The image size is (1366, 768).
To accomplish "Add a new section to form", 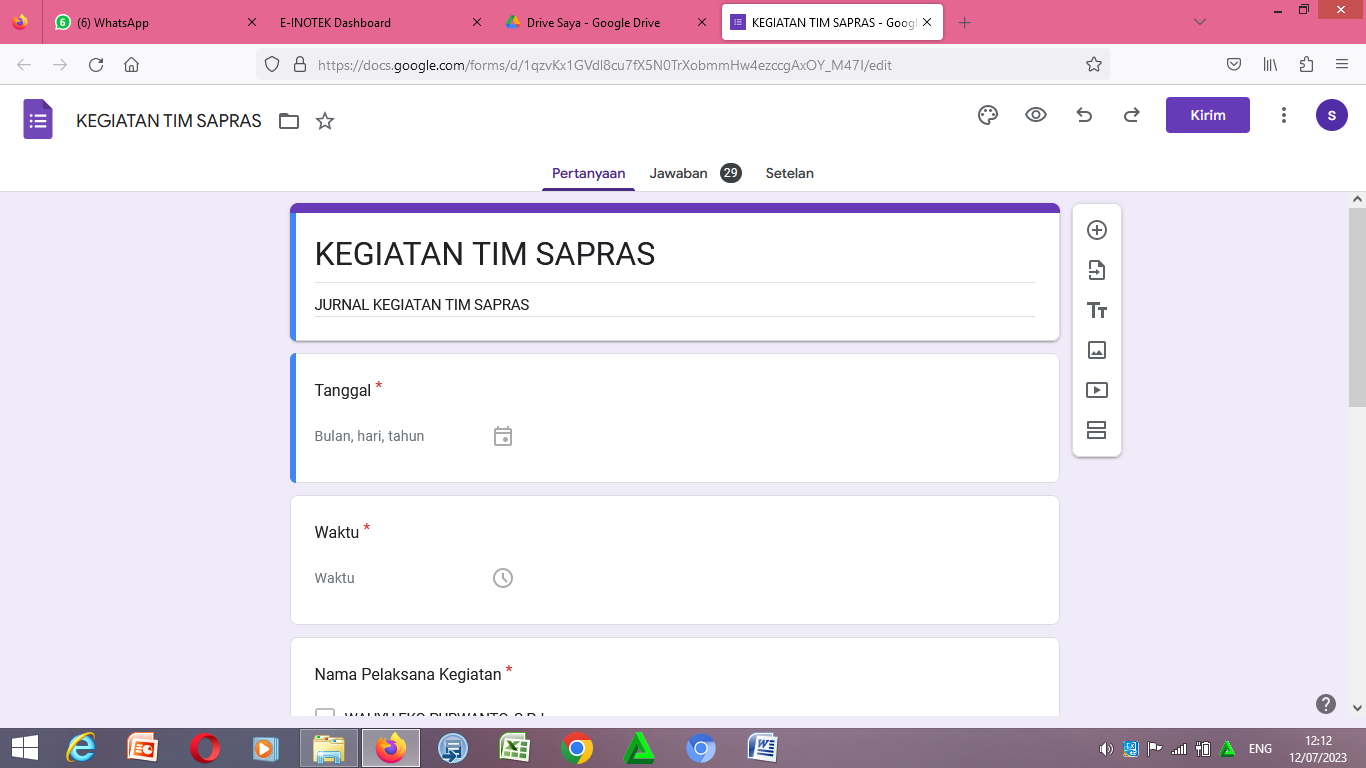I will coord(1097,430).
